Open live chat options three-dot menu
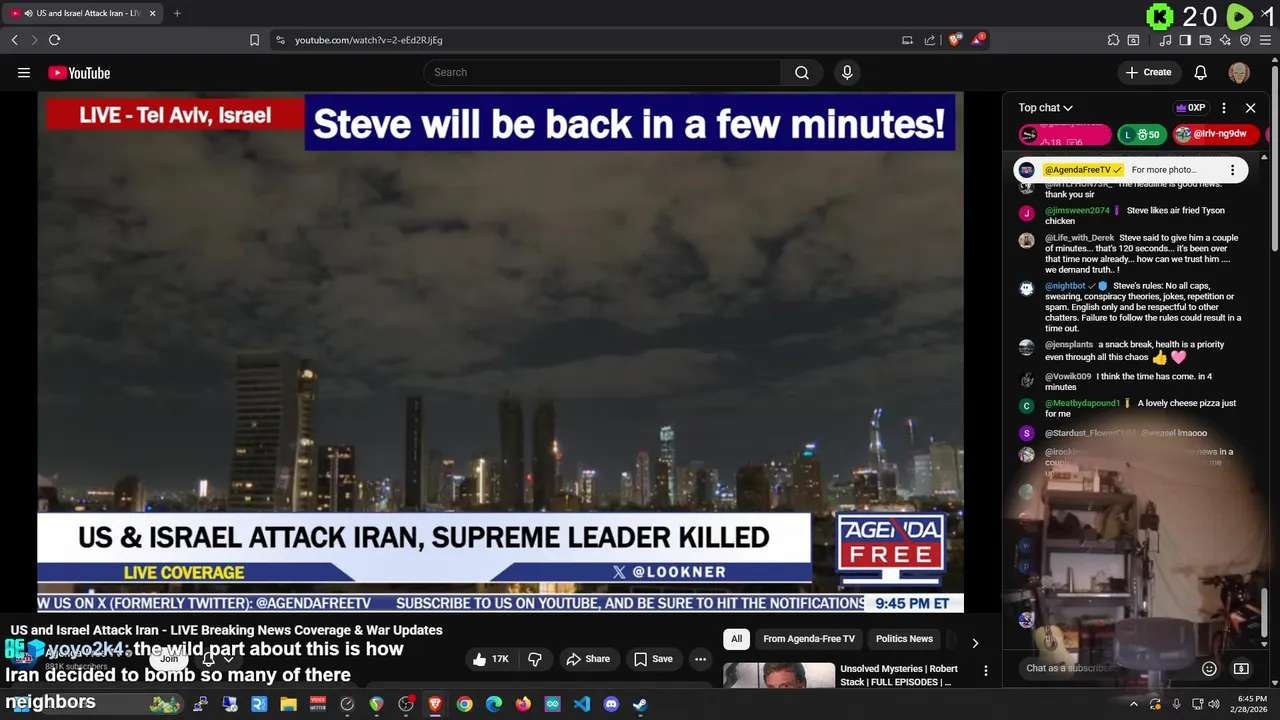 [1224, 108]
